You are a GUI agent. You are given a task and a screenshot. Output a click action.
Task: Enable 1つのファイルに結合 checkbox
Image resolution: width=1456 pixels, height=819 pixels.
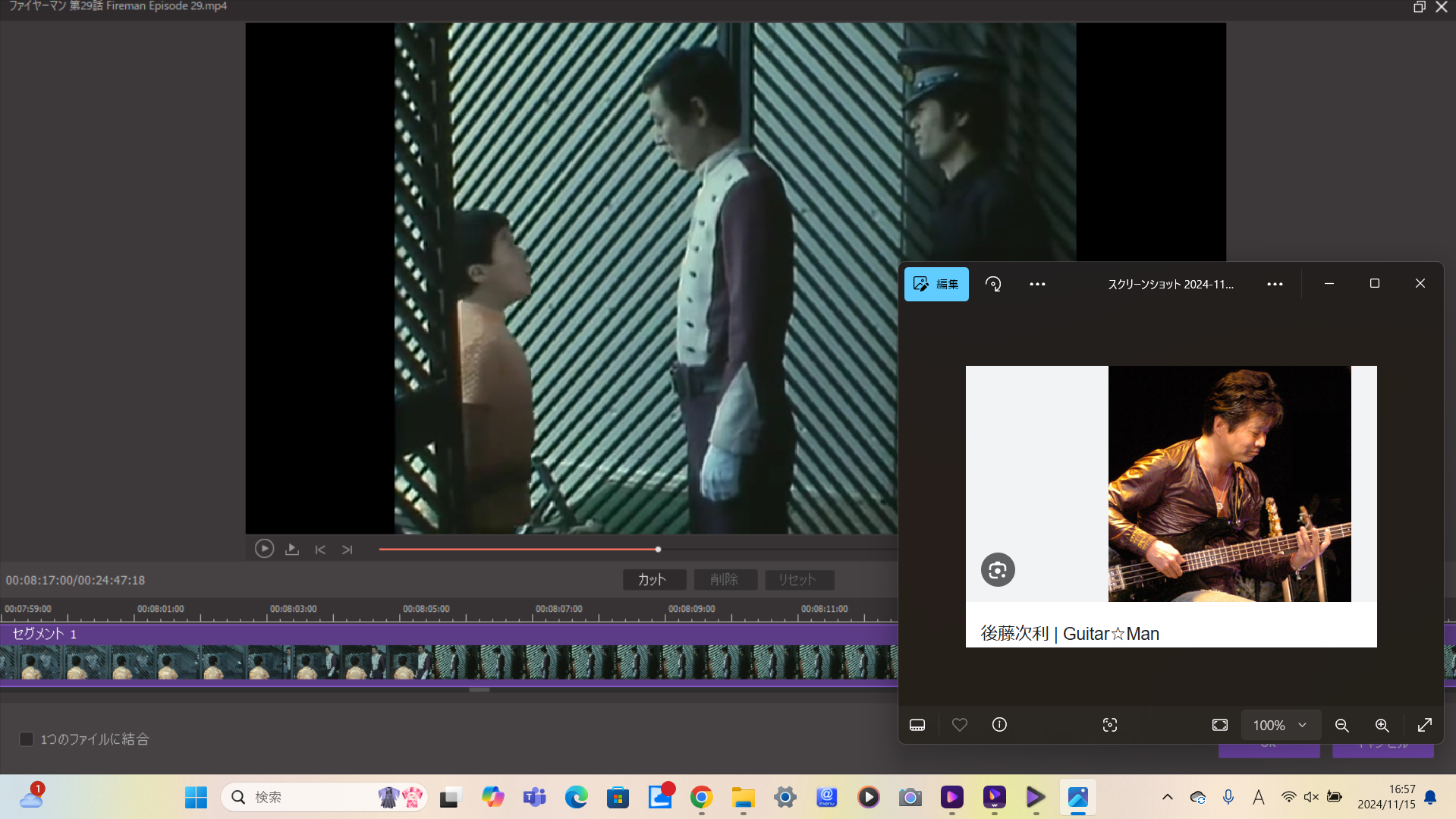tap(27, 739)
